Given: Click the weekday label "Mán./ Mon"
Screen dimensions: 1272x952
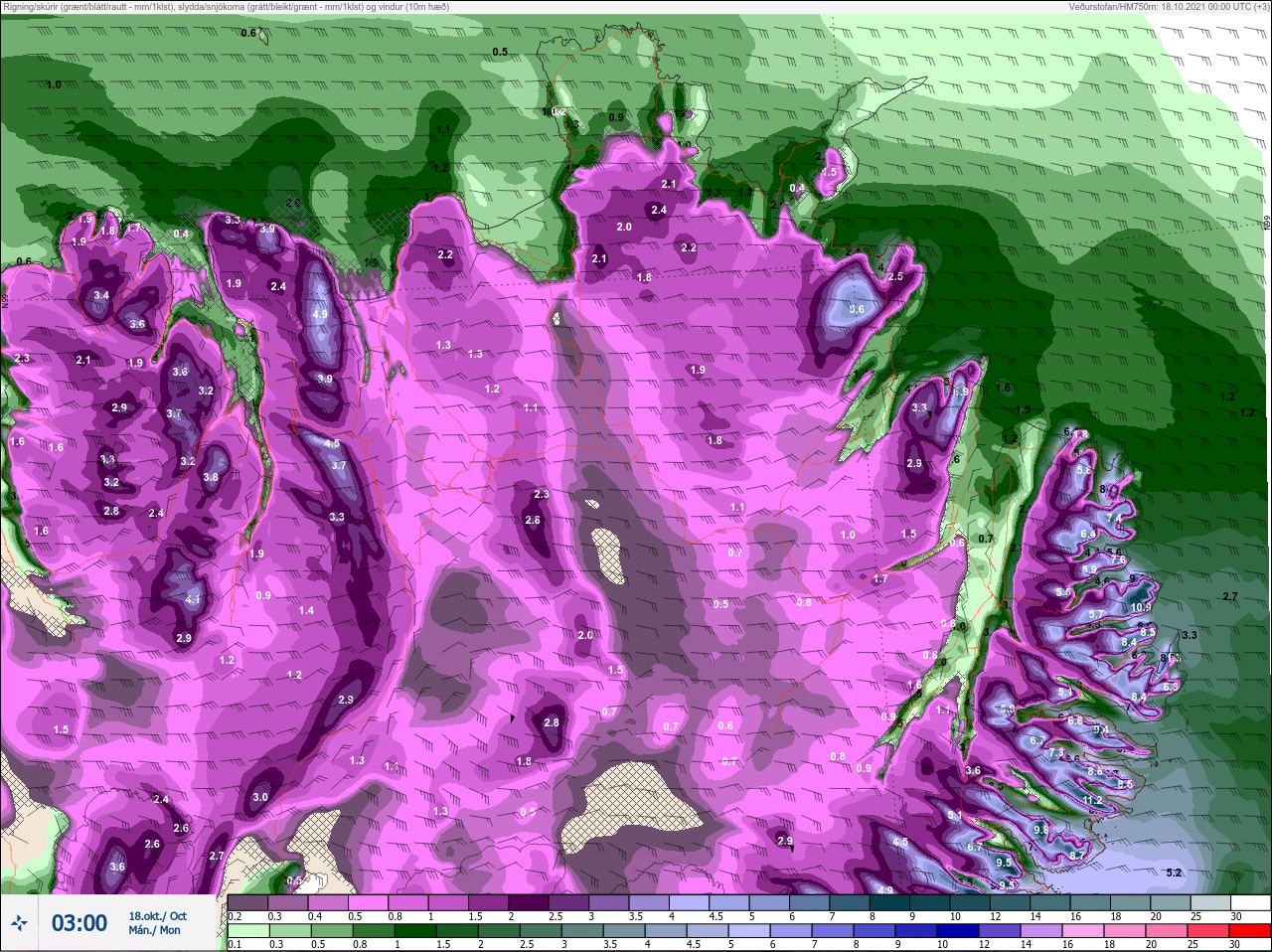Looking at the screenshot, I should [154, 930].
